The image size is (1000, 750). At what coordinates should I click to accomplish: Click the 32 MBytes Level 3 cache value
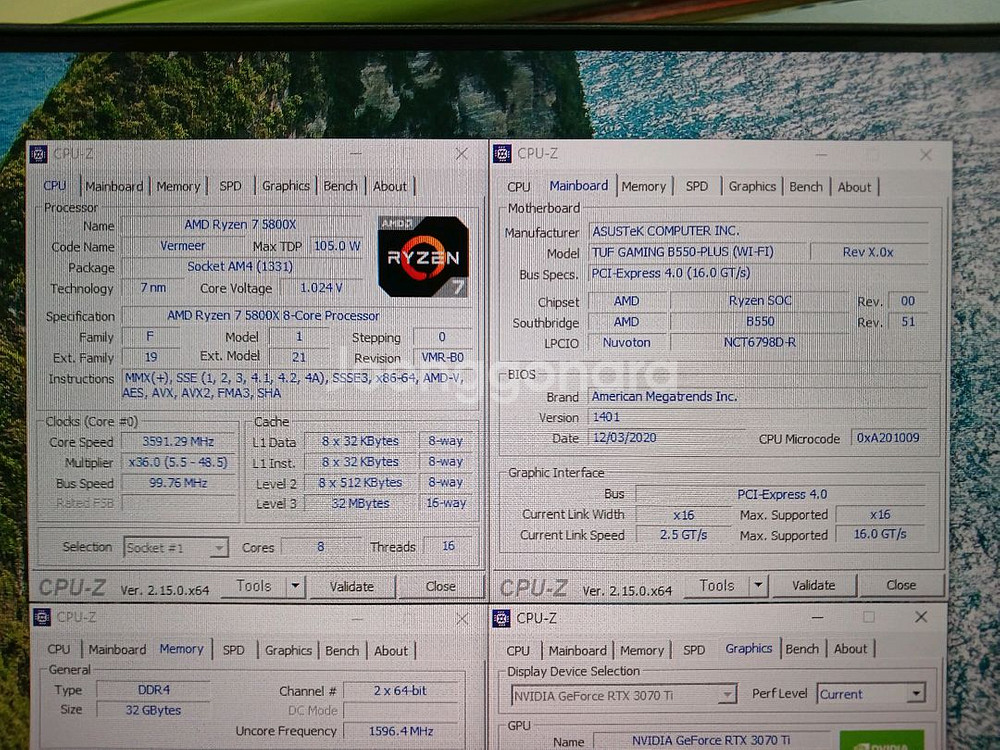(360, 503)
